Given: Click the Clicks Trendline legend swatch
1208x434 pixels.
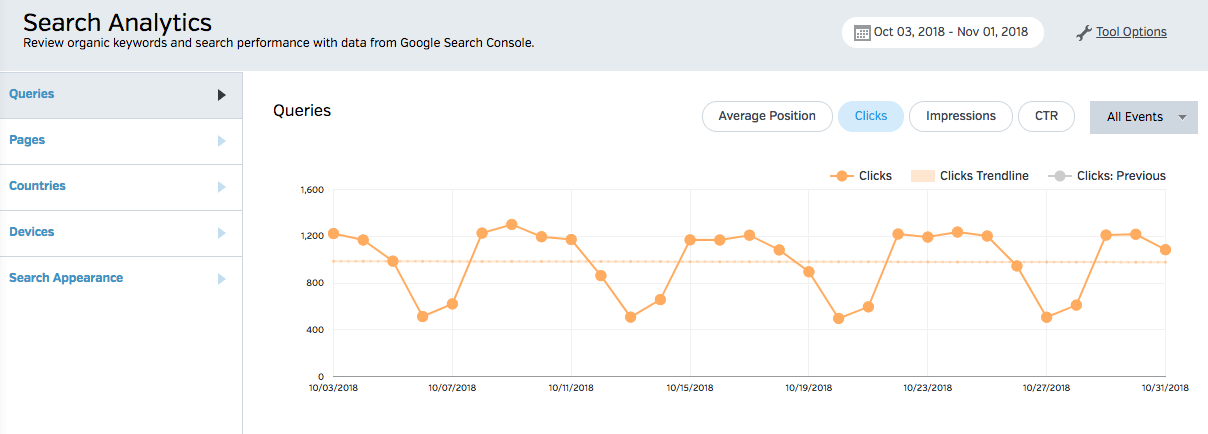Looking at the screenshot, I should click(923, 176).
